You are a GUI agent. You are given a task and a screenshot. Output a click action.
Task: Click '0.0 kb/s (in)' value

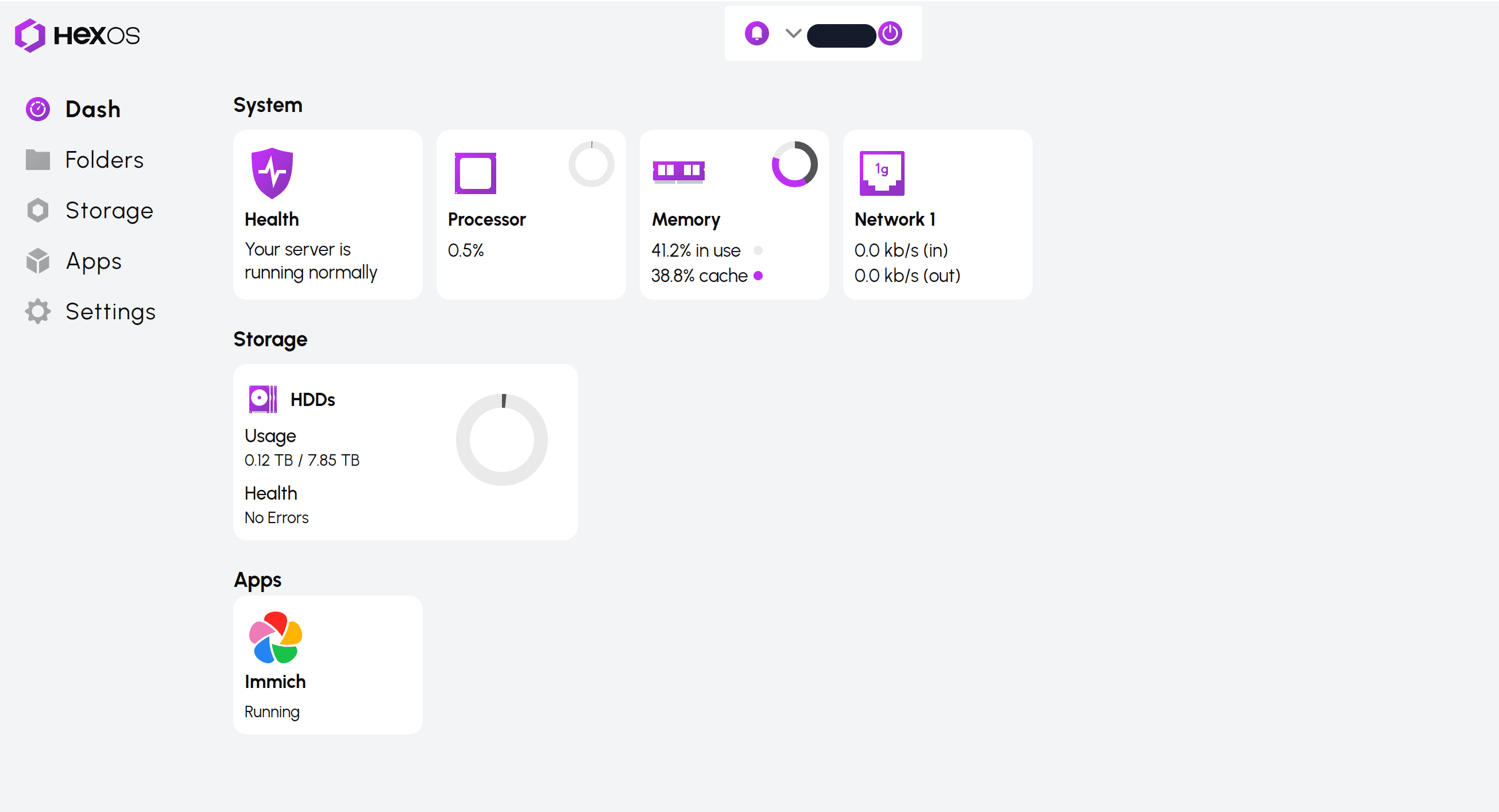901,250
